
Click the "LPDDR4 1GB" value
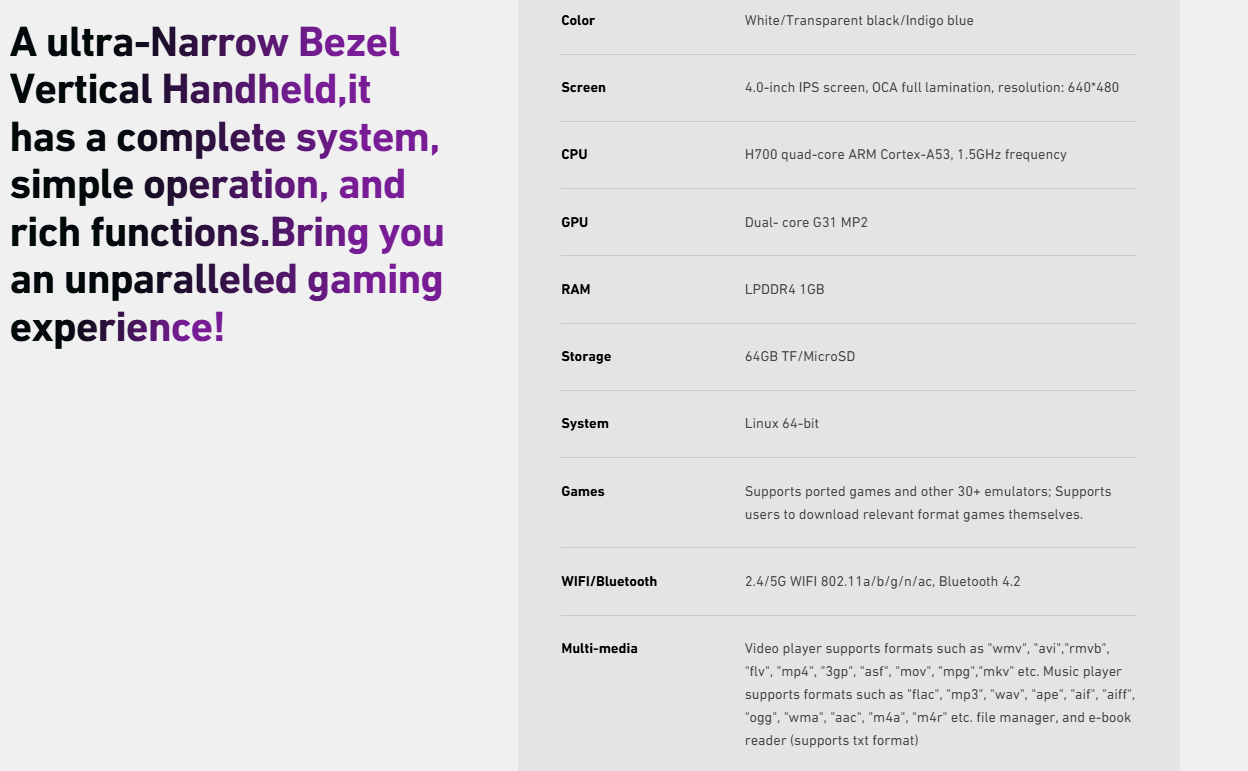pos(784,289)
